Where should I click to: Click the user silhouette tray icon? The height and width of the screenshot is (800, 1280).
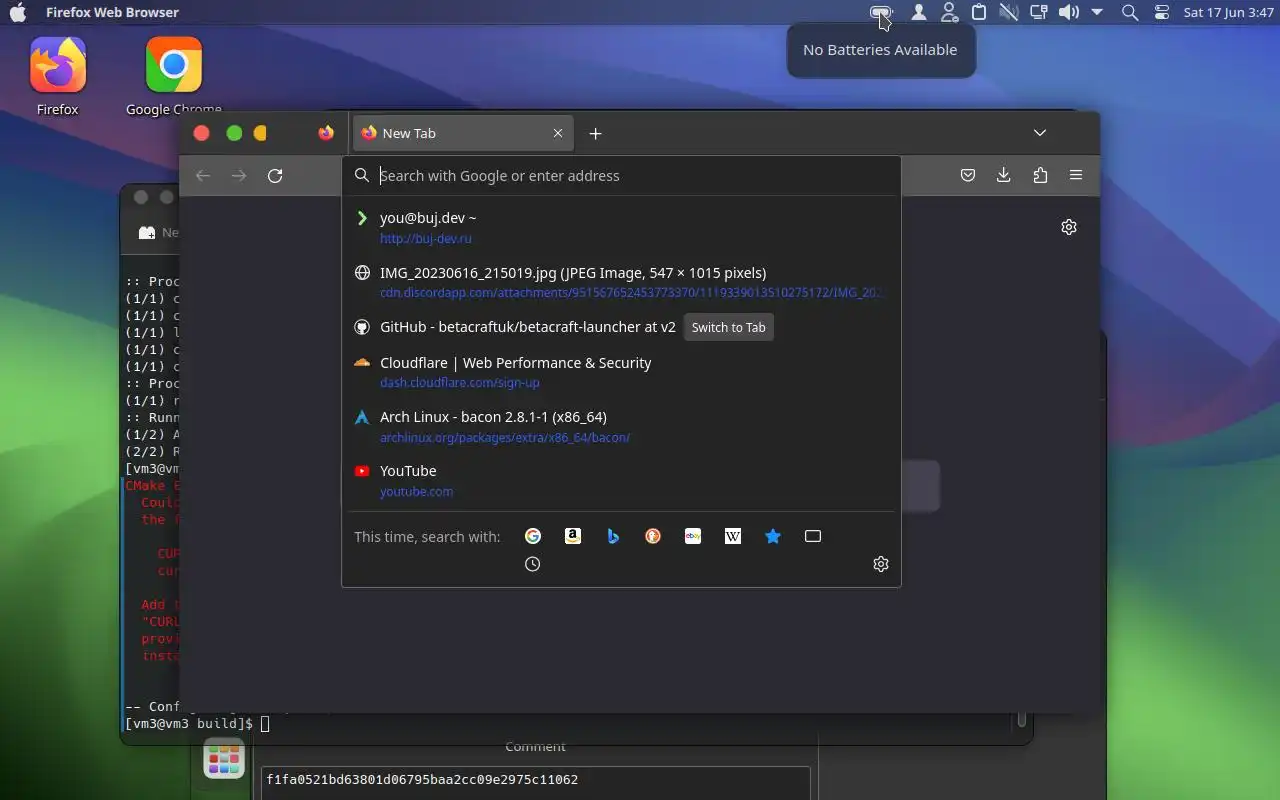[919, 12]
